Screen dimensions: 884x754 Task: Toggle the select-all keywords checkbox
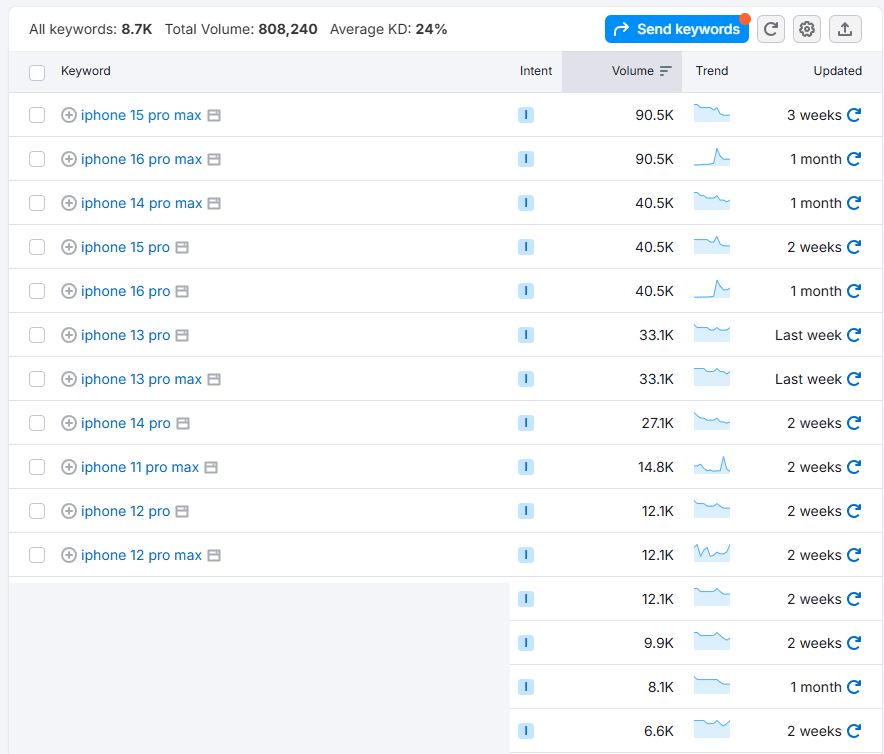click(x=37, y=73)
